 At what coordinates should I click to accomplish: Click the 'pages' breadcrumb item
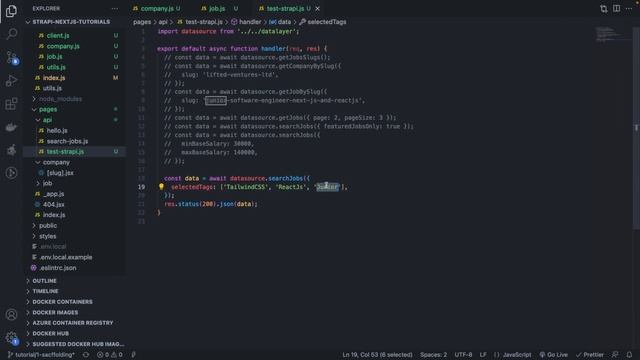pyautogui.click(x=142, y=22)
